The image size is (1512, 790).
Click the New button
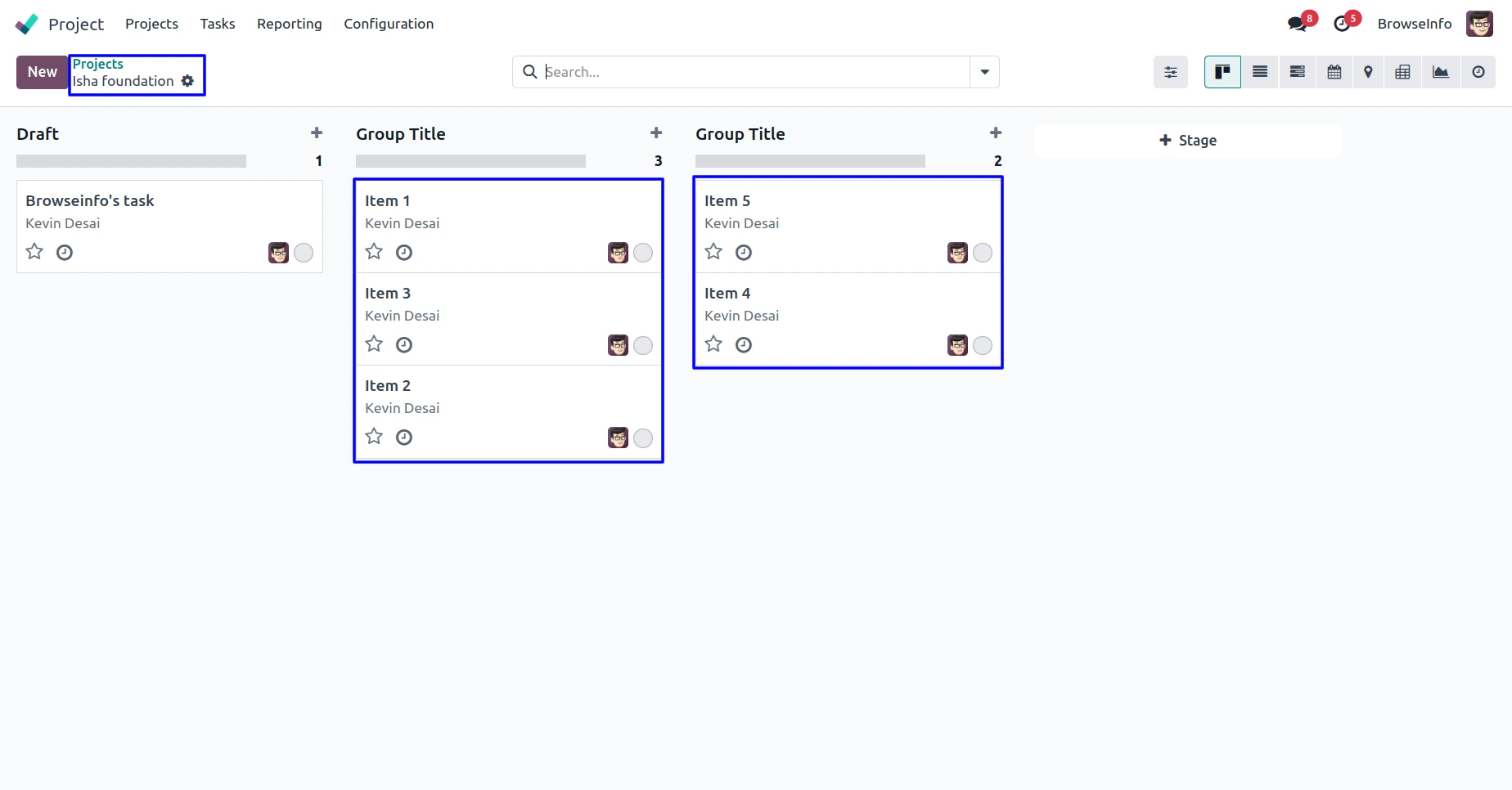(42, 72)
